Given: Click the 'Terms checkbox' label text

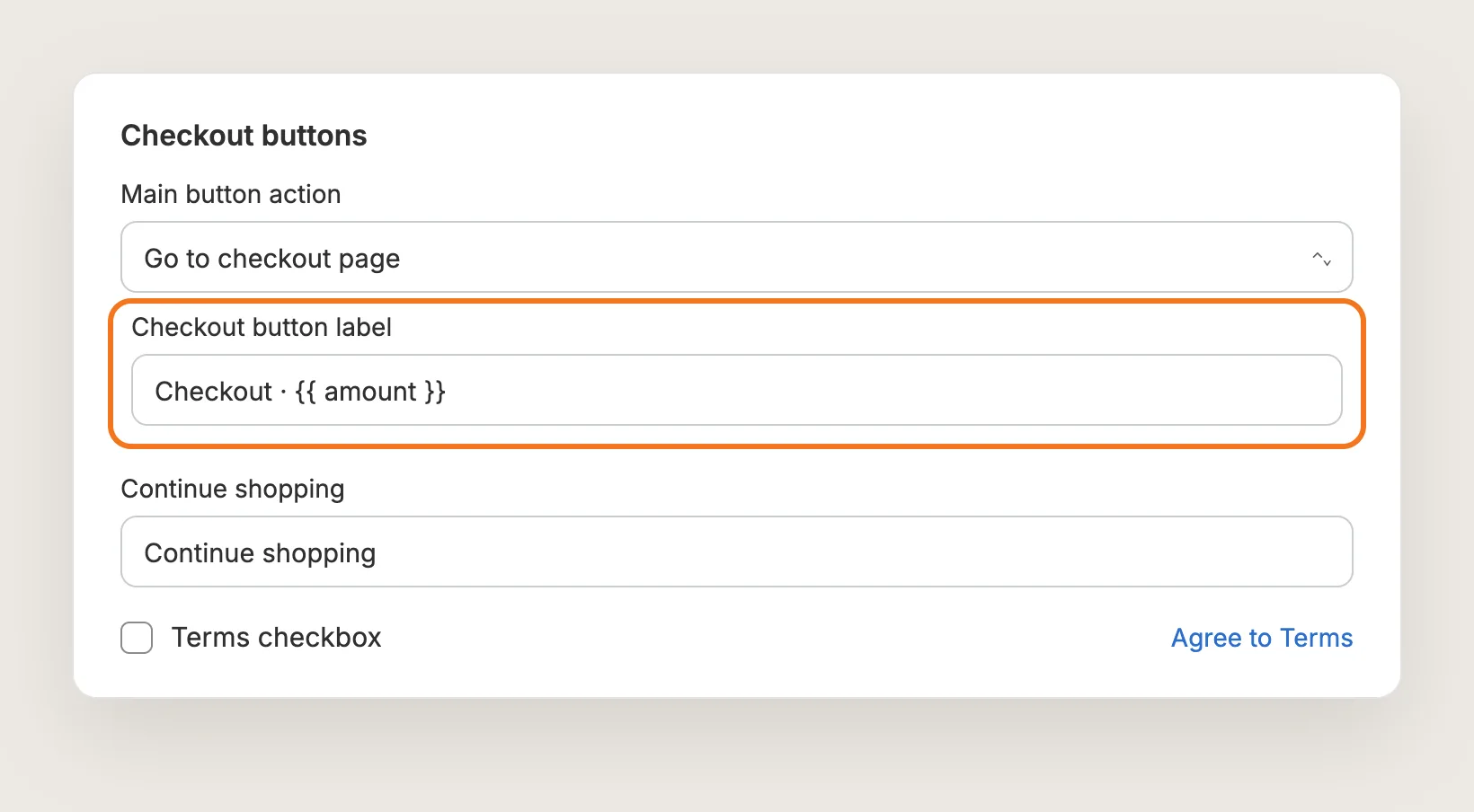Looking at the screenshot, I should (x=276, y=638).
